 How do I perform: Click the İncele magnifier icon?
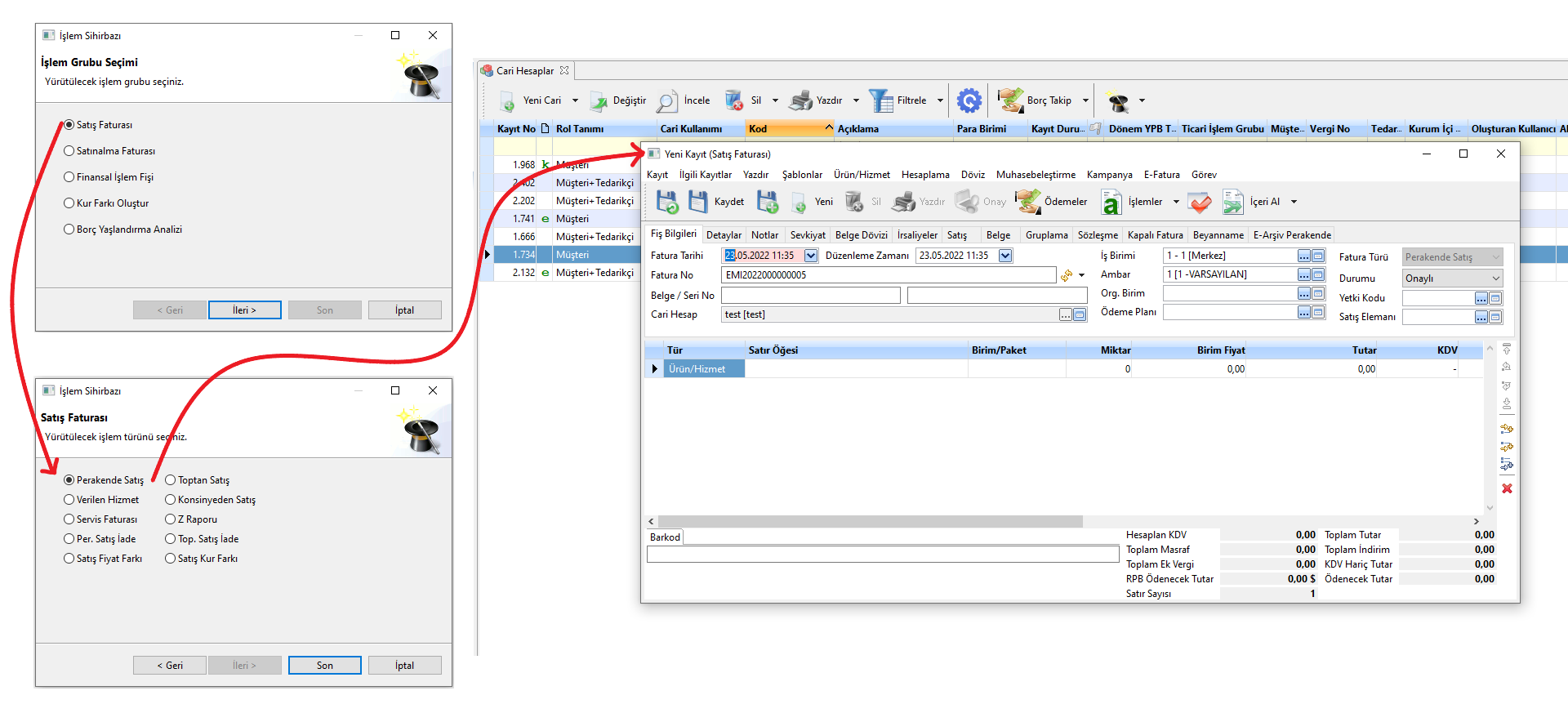pyautogui.click(x=666, y=100)
